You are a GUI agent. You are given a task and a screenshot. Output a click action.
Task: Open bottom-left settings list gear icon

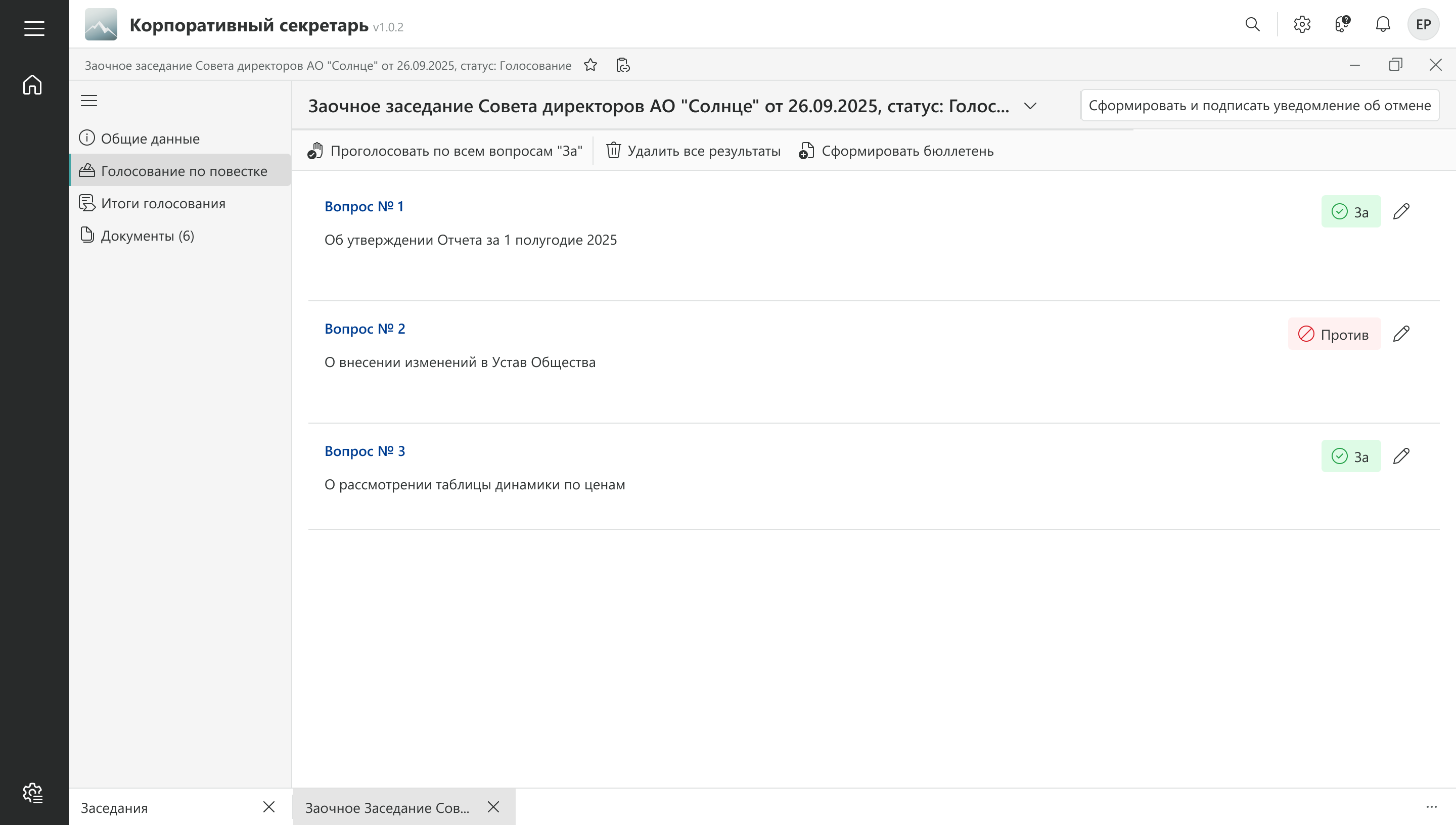[x=33, y=793]
